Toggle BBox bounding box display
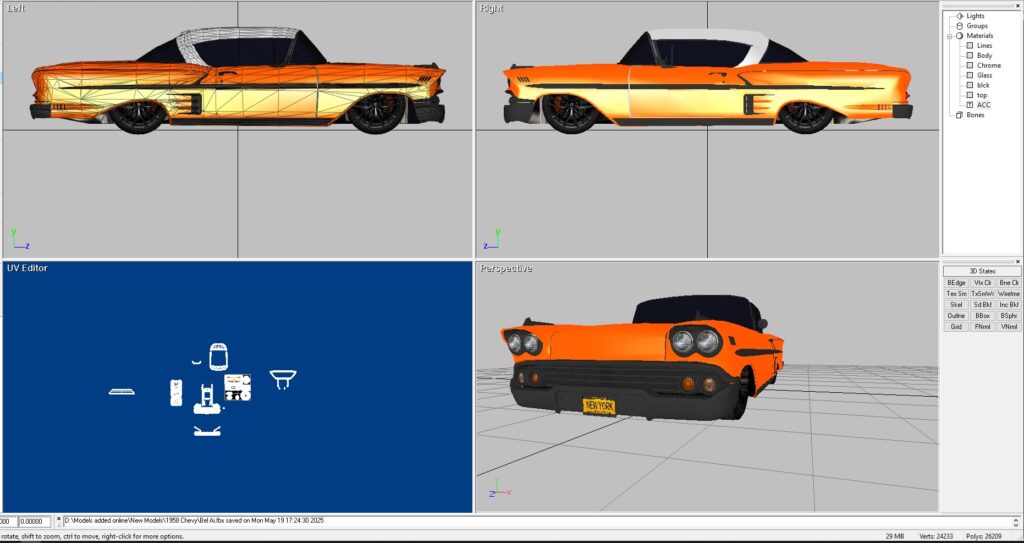The height and width of the screenshot is (543, 1024). click(x=982, y=316)
